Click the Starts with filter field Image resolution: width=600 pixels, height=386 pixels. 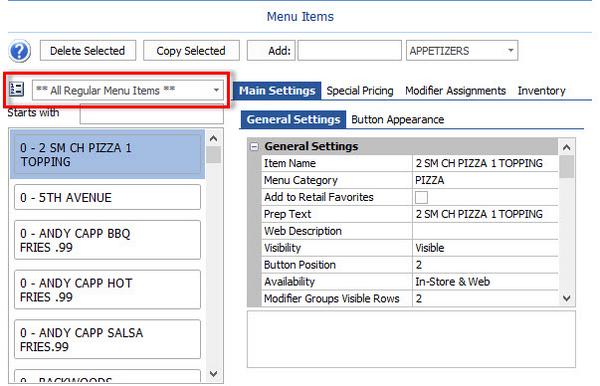point(152,114)
